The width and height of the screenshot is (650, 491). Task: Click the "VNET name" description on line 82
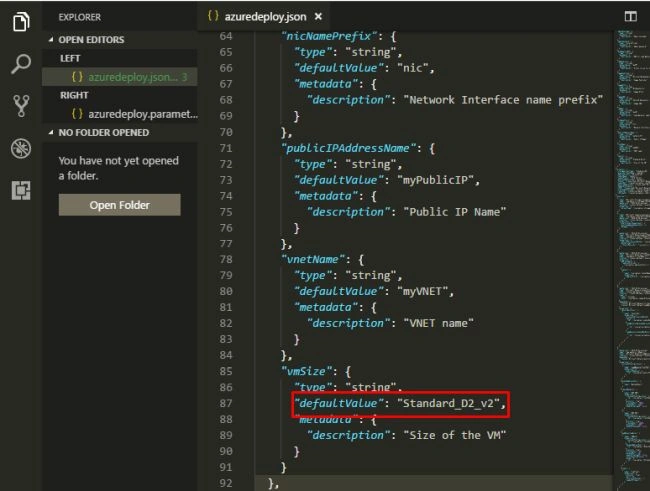(x=438, y=323)
